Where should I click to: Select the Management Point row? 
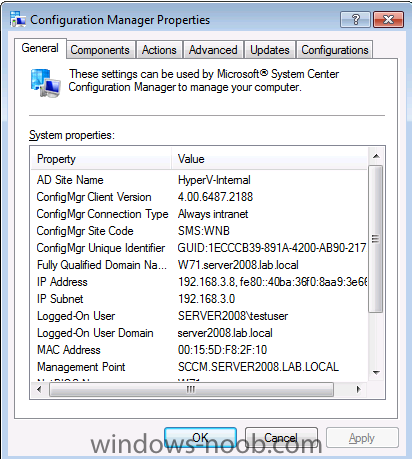click(x=199, y=367)
